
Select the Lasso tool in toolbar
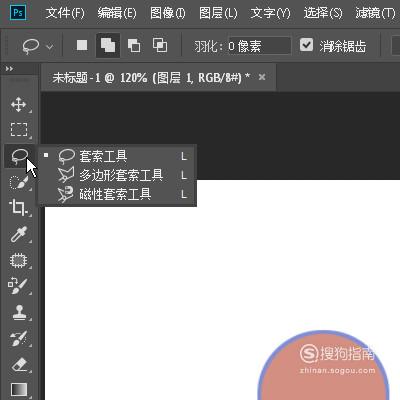(x=19, y=156)
